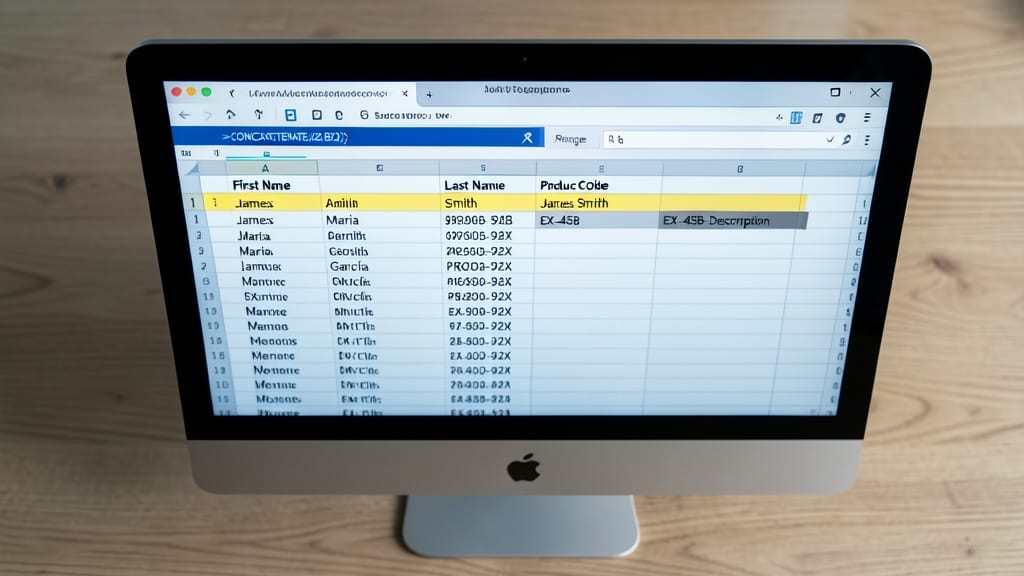Screen dimensions: 1024x576
Task: Click the "EX.900-92X" cell
Action: pyautogui.click(x=479, y=312)
